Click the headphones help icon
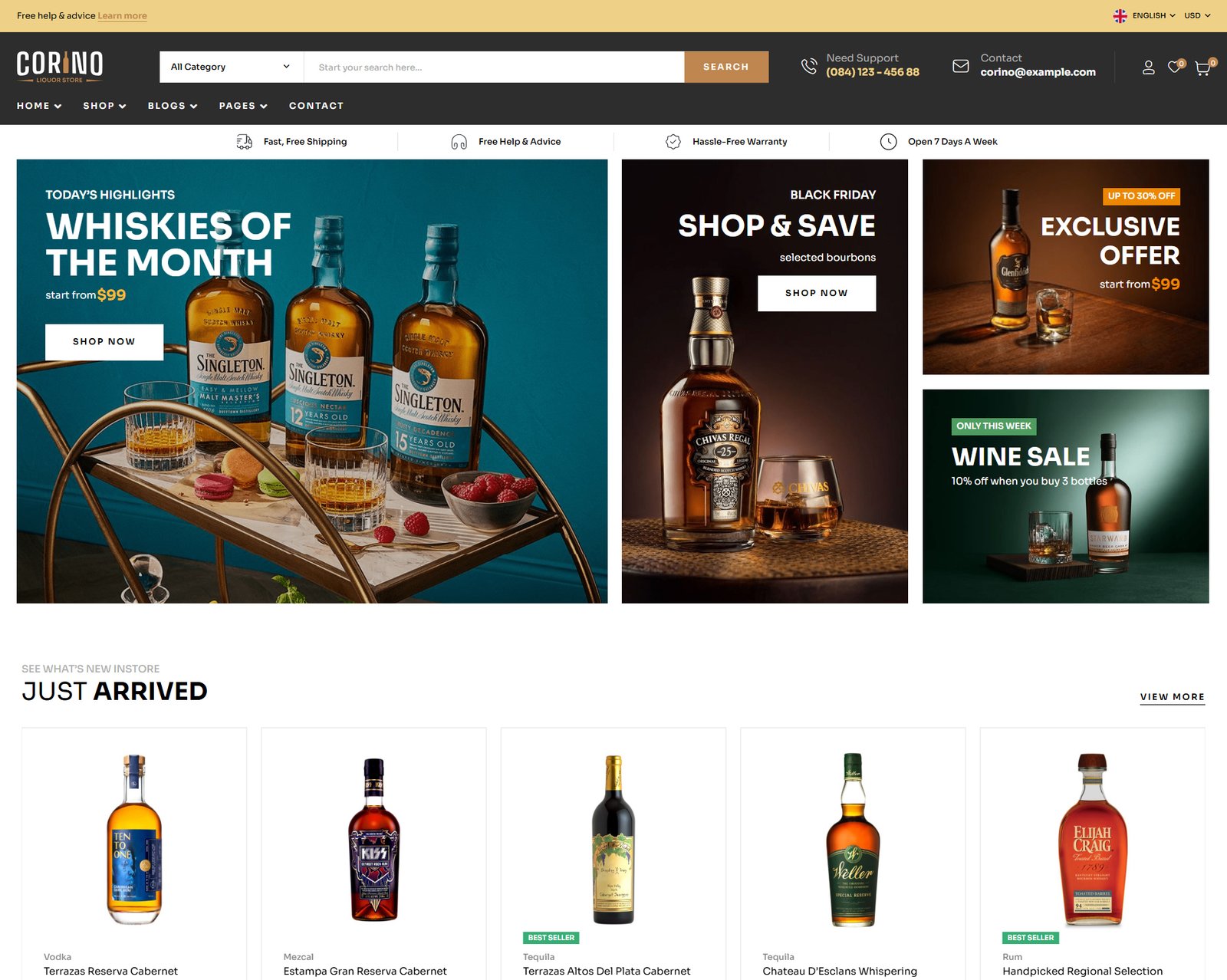 (459, 142)
